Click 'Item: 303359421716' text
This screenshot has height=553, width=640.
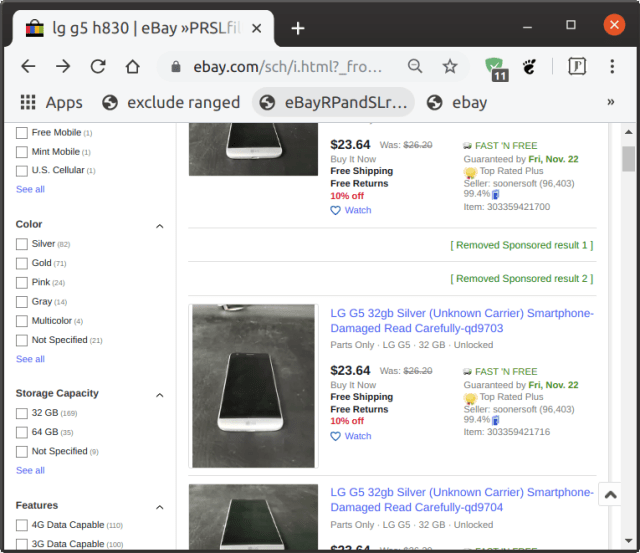[x=507, y=432]
